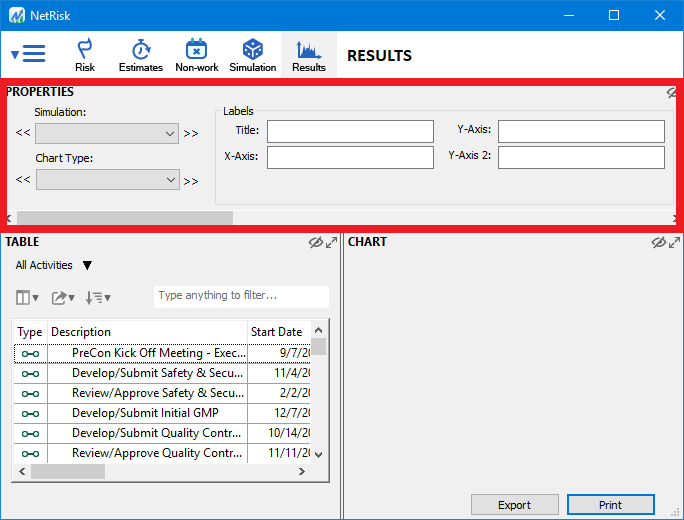The height and width of the screenshot is (520, 684).
Task: Click the Print button
Action: [x=610, y=505]
